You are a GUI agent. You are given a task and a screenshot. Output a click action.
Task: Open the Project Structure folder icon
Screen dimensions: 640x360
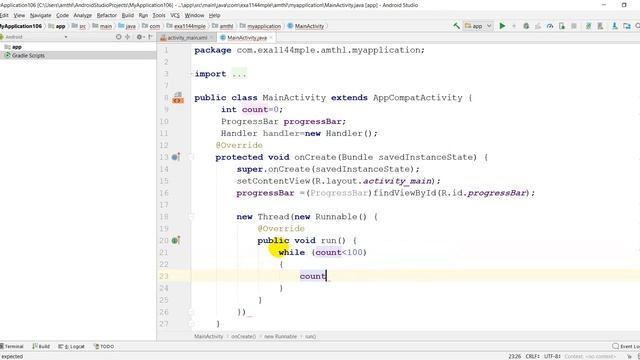tap(627, 26)
